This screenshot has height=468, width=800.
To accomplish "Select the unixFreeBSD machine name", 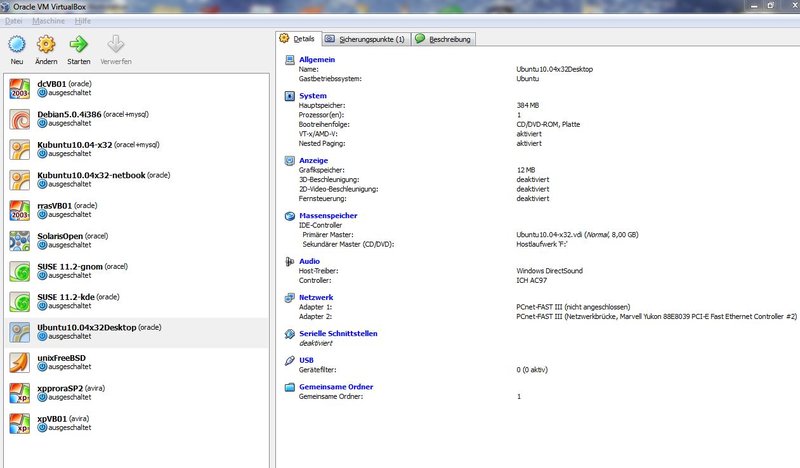I will [61, 358].
